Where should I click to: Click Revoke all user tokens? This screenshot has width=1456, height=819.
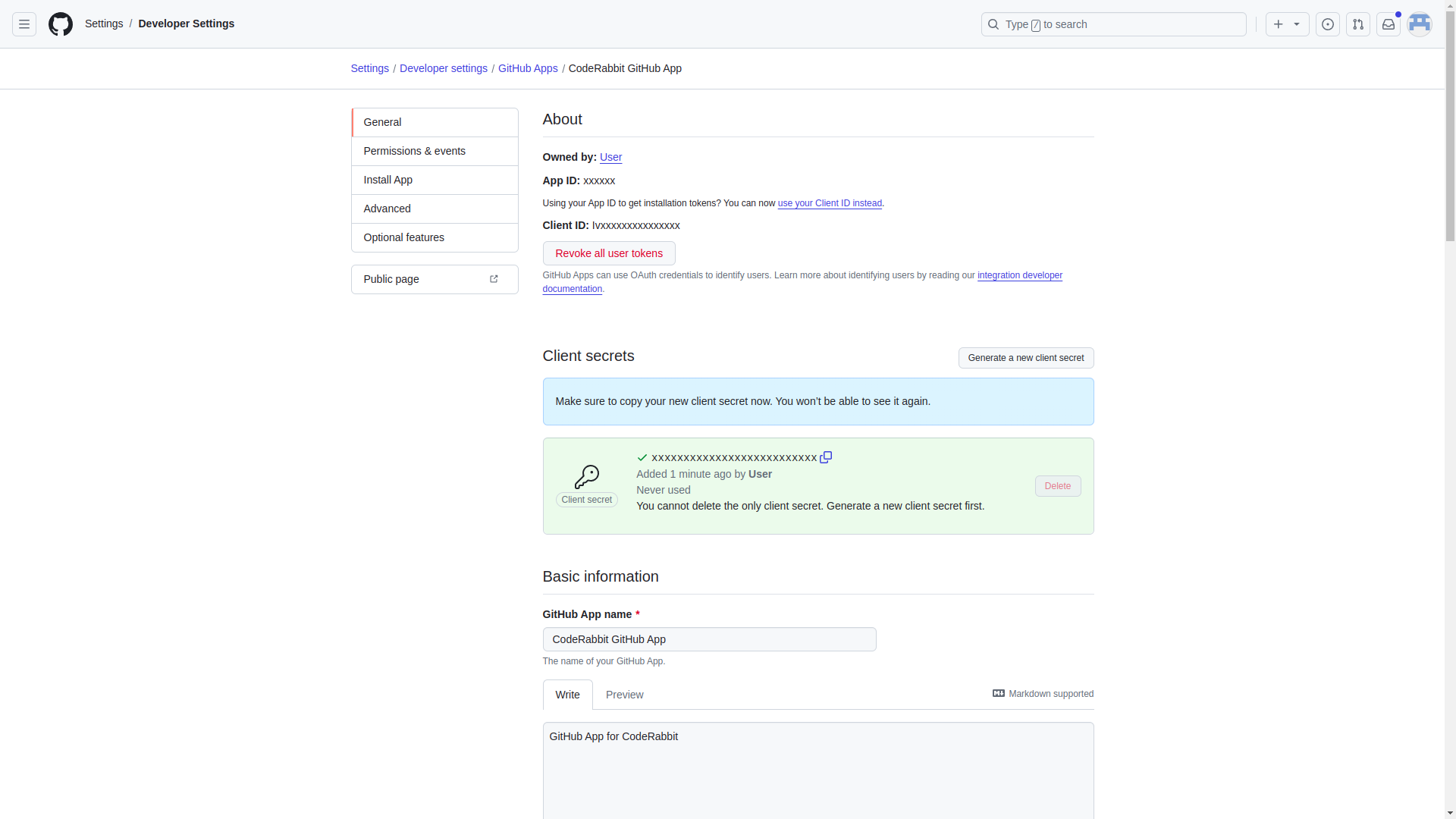(x=608, y=253)
